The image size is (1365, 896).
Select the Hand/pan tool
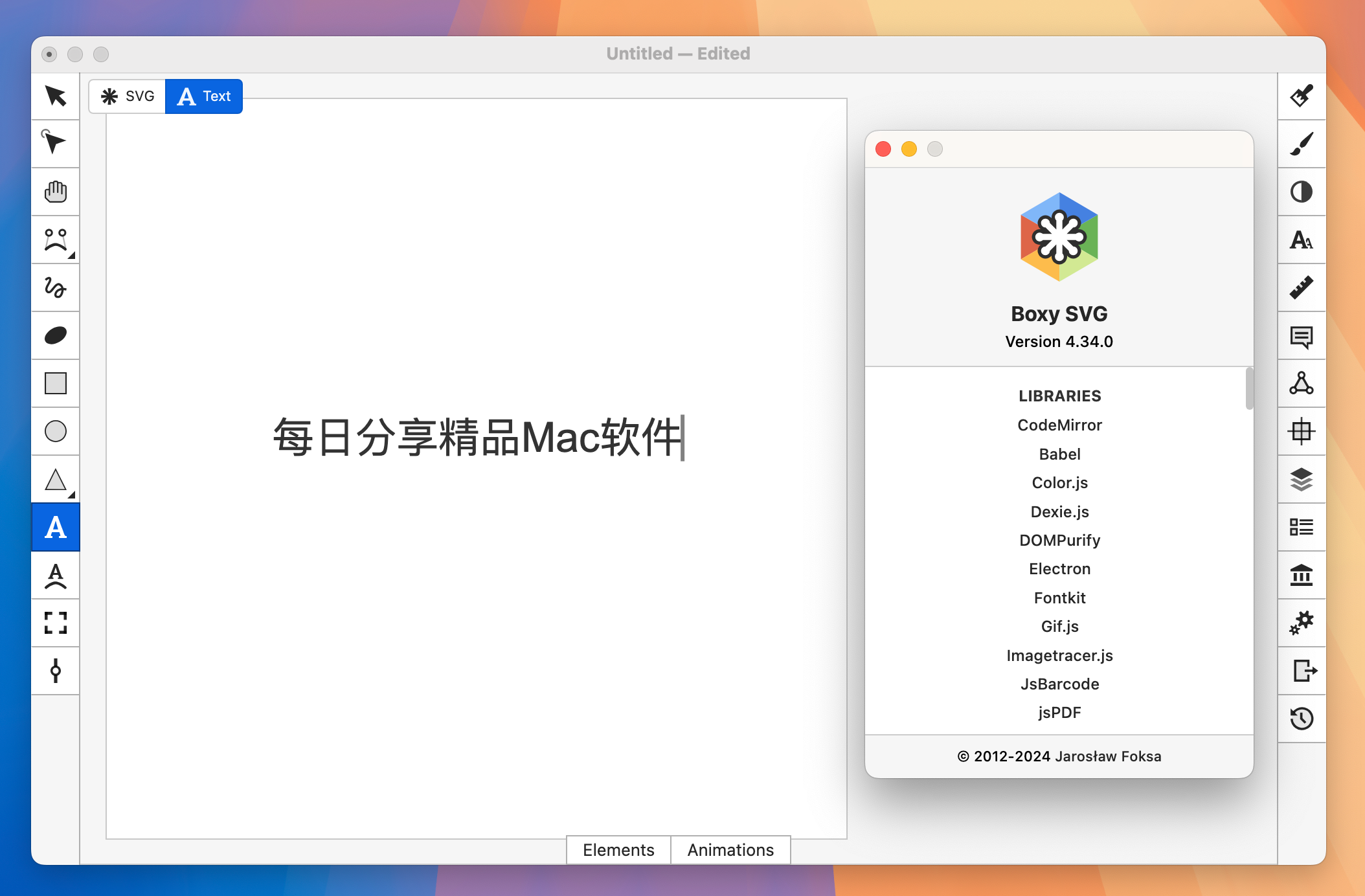pos(55,192)
